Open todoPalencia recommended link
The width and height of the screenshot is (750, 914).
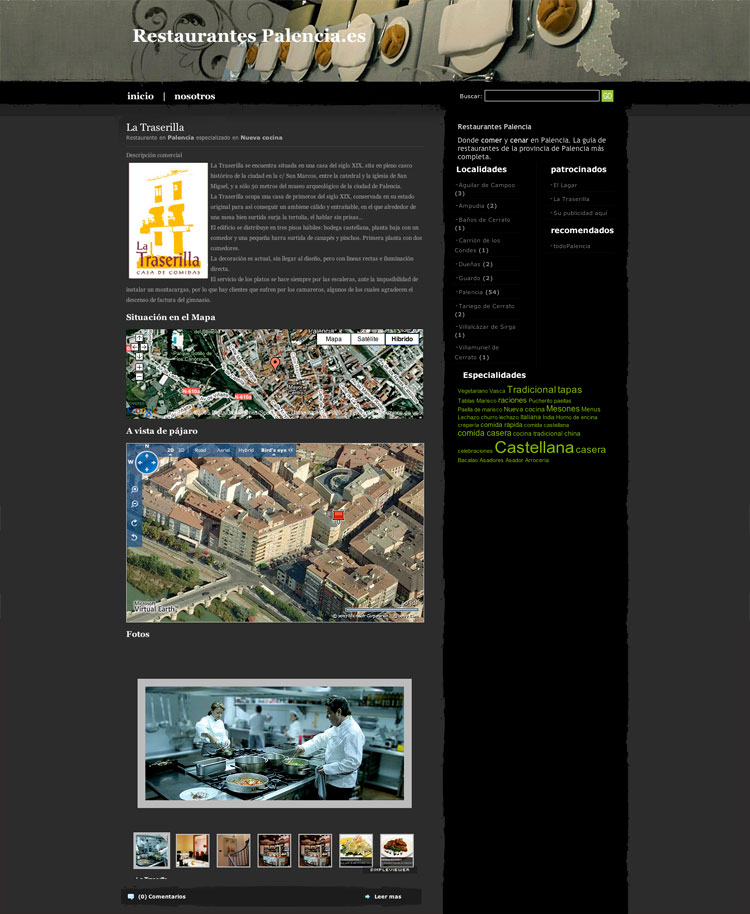pos(571,246)
